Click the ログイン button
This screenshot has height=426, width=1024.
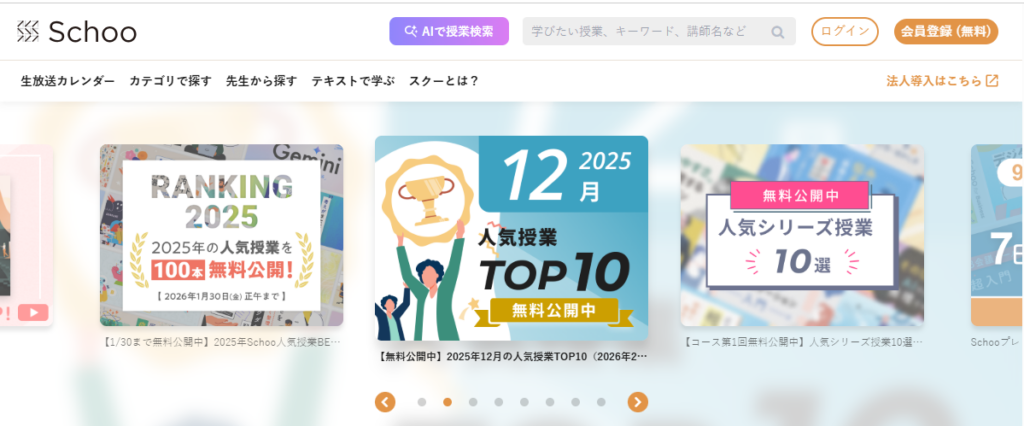coord(845,31)
